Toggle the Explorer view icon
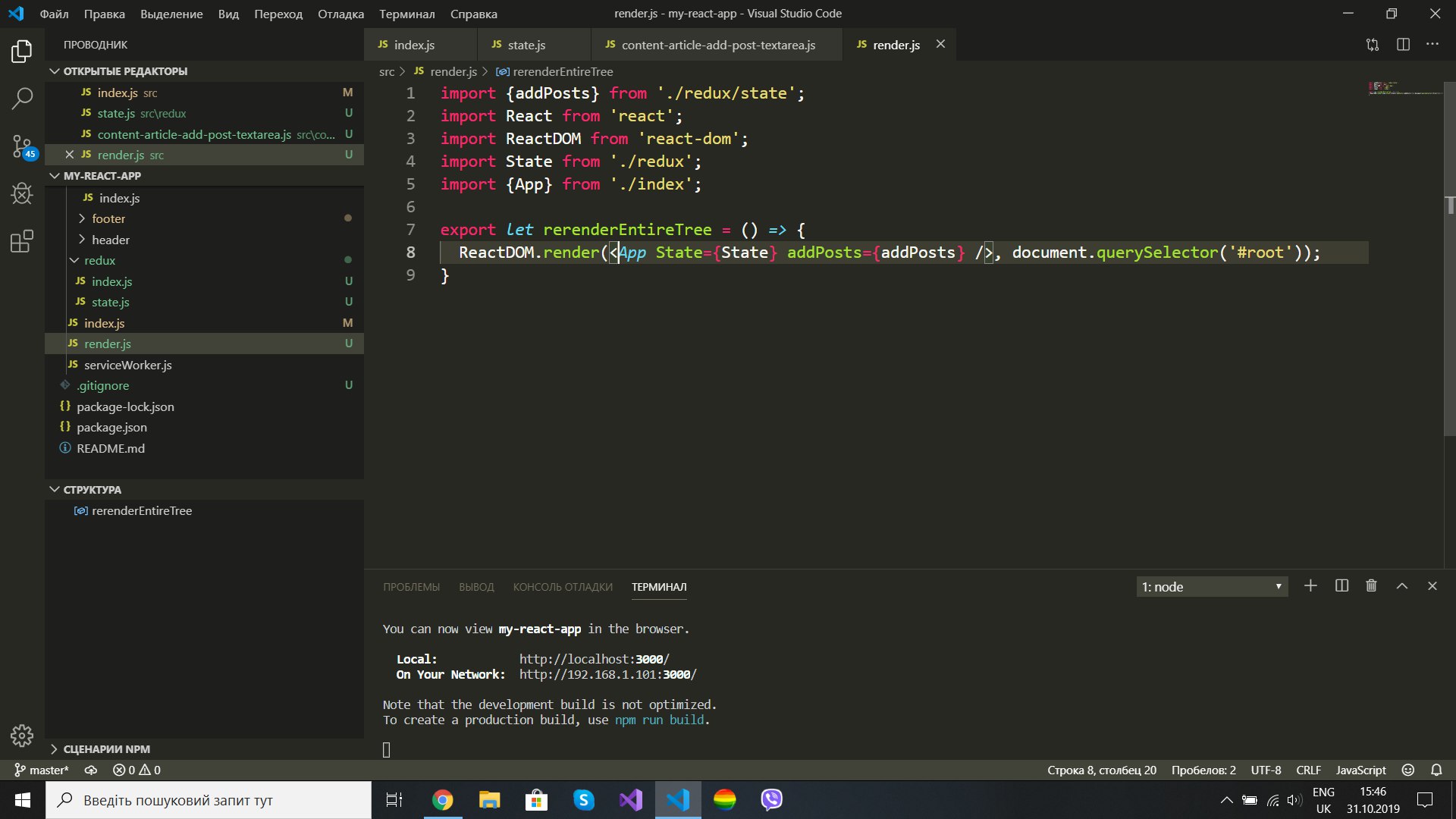 tap(22, 52)
